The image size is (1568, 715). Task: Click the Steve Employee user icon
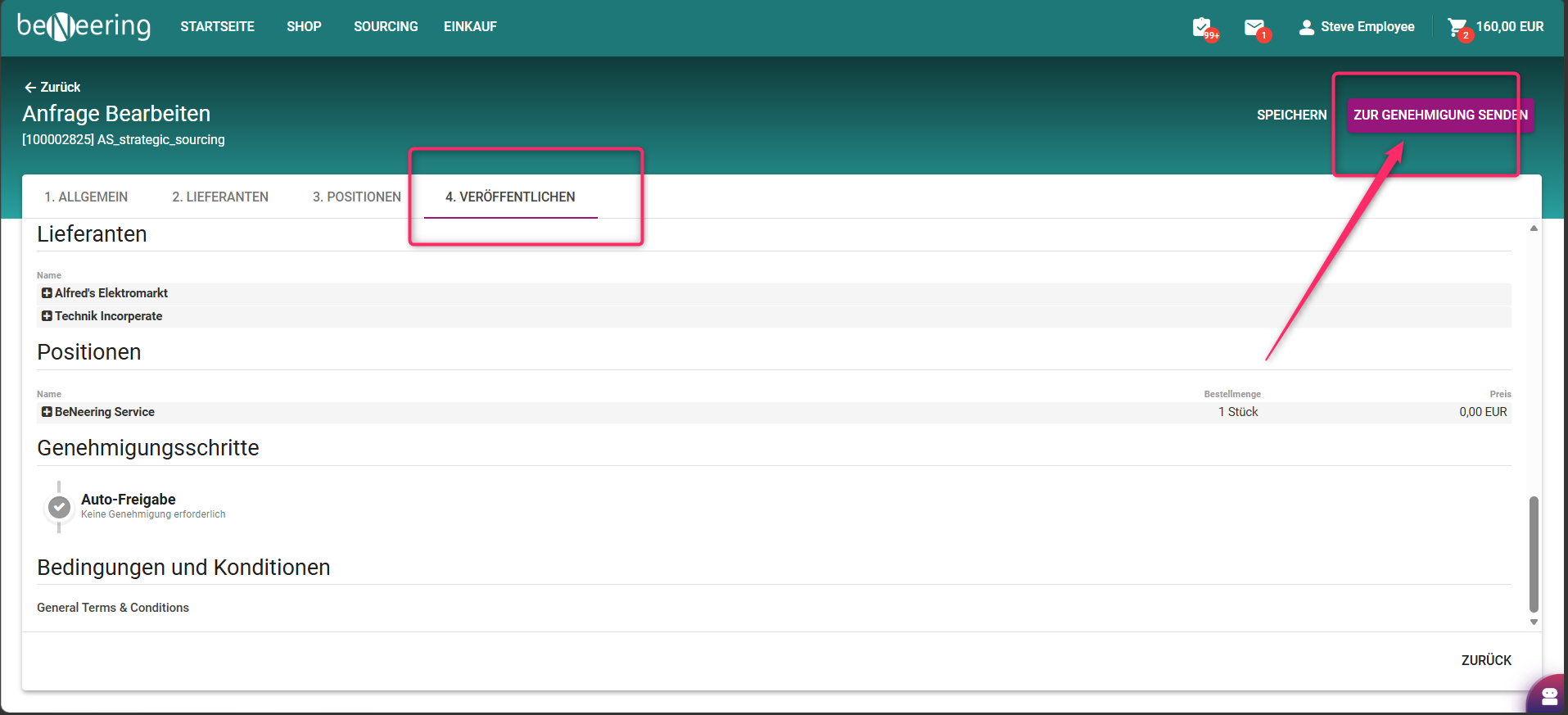(x=1306, y=27)
